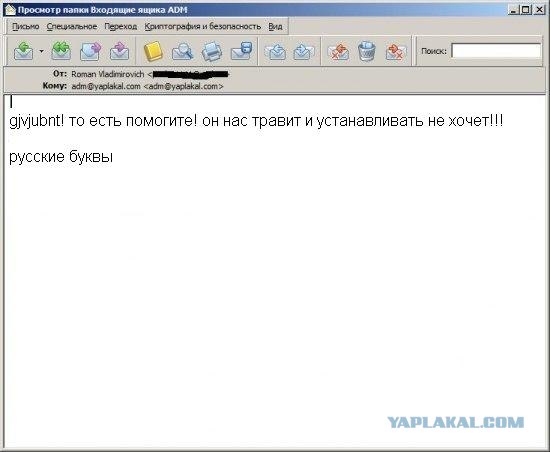This screenshot has width=550, height=452.
Task: Click the window title bar icon
Action: [x=11, y=10]
